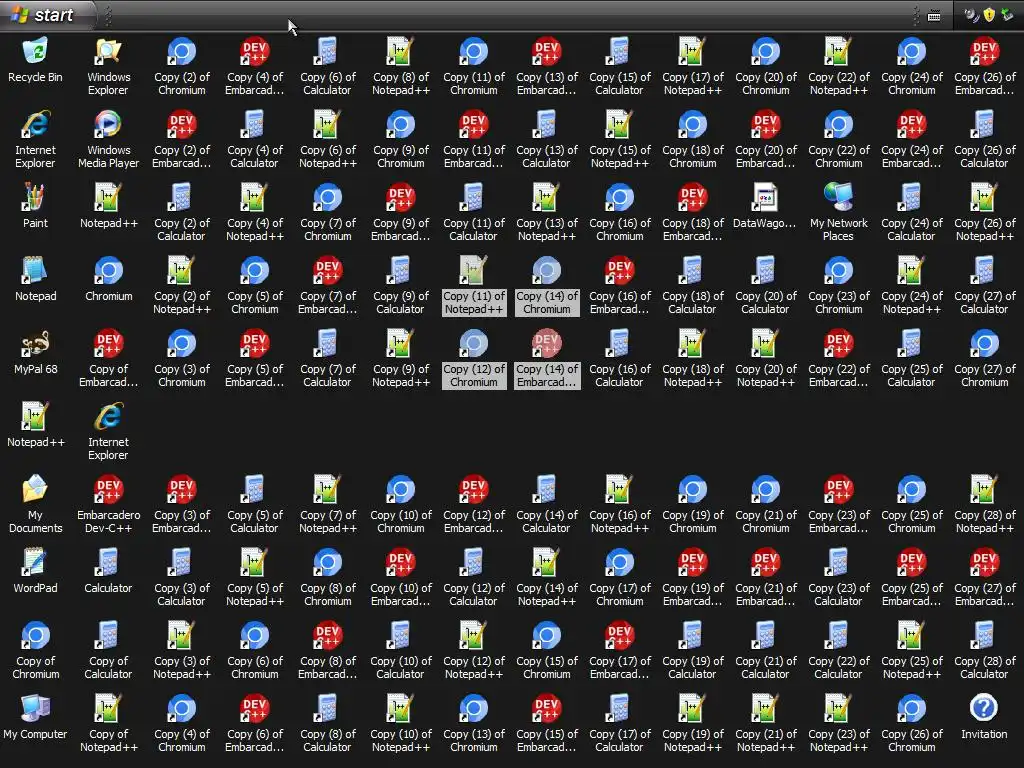
Task: Select Copy (4) of Embarcad... icon
Action: click(x=255, y=67)
